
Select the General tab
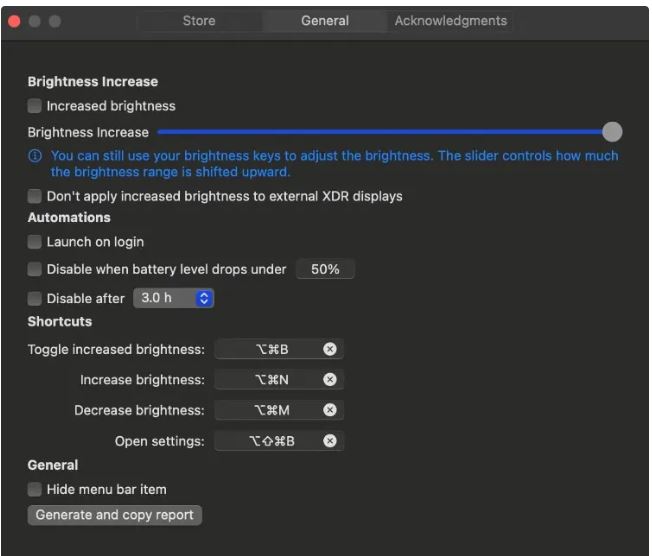[x=325, y=21]
